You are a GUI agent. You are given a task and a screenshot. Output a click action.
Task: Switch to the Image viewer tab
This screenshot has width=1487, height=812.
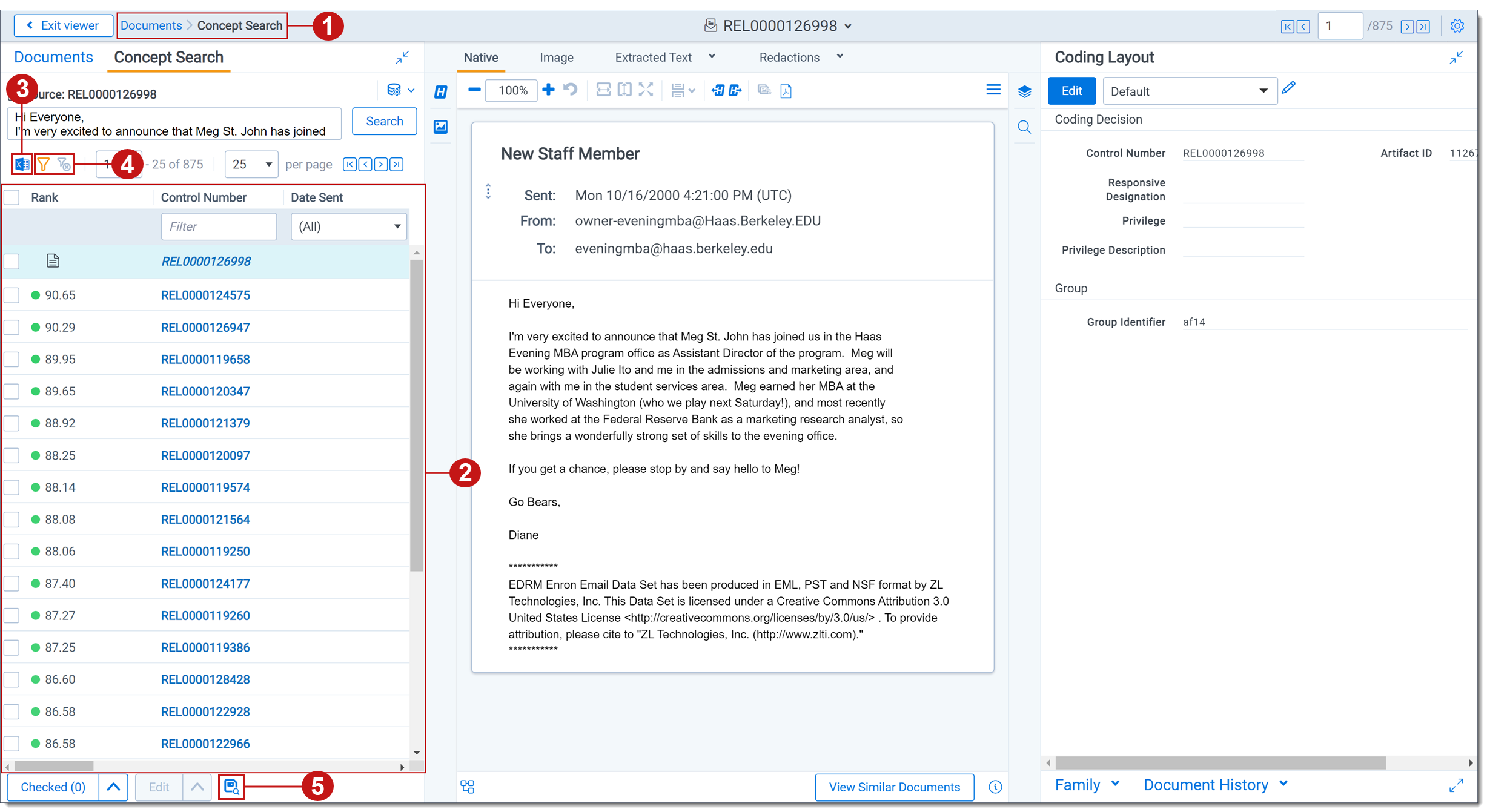(x=556, y=58)
